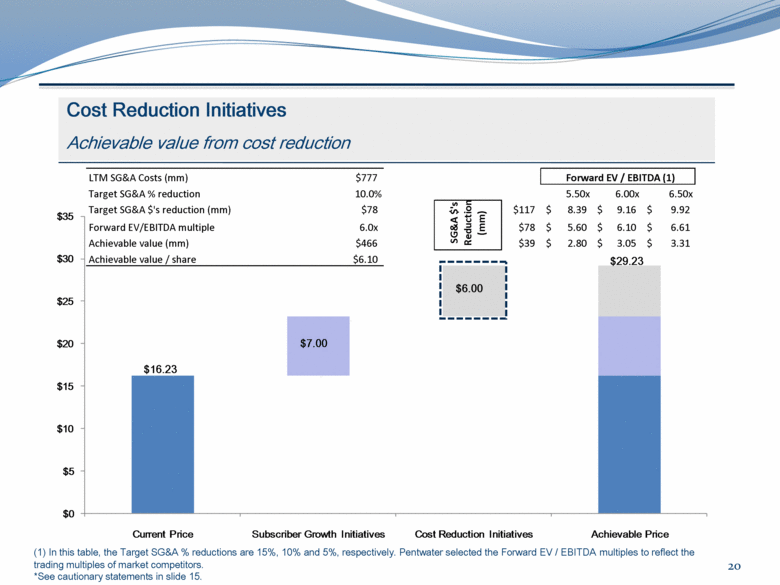Click the Forward EV / EBITDA (1) header
Screen dimensions: 780x585
[621, 177]
